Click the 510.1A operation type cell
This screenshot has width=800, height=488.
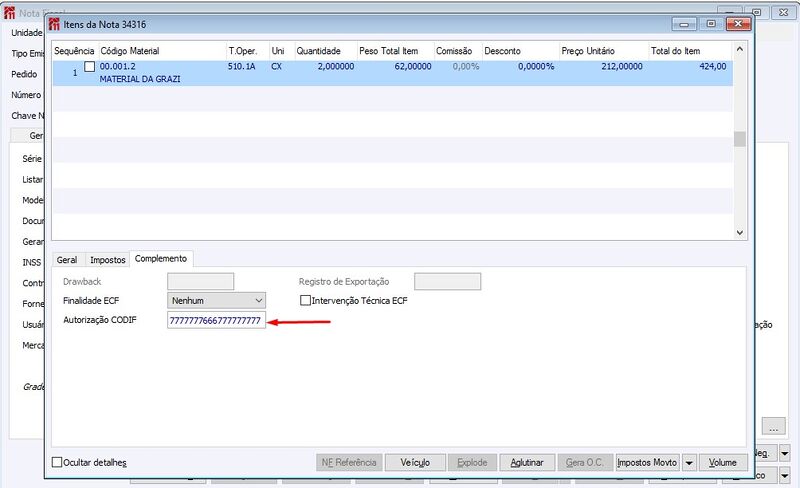(241, 66)
